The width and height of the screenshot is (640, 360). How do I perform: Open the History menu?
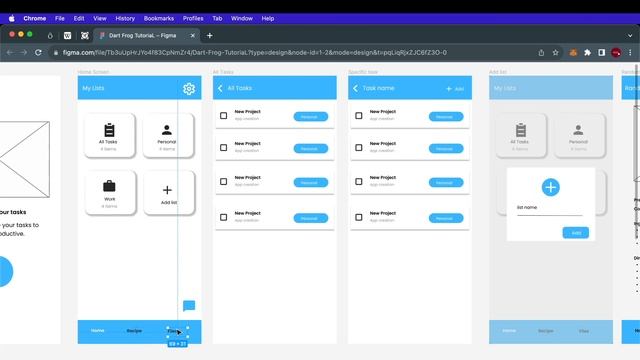[x=125, y=18]
